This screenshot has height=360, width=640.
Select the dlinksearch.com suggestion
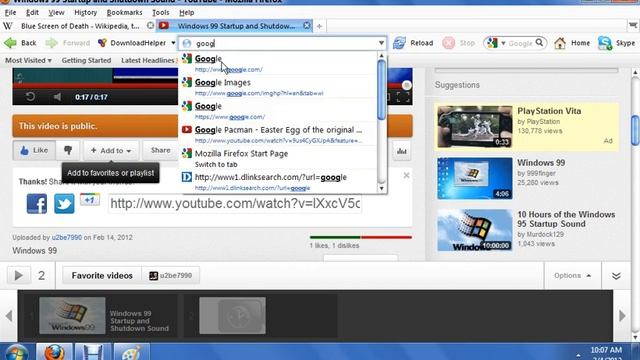tap(278, 182)
